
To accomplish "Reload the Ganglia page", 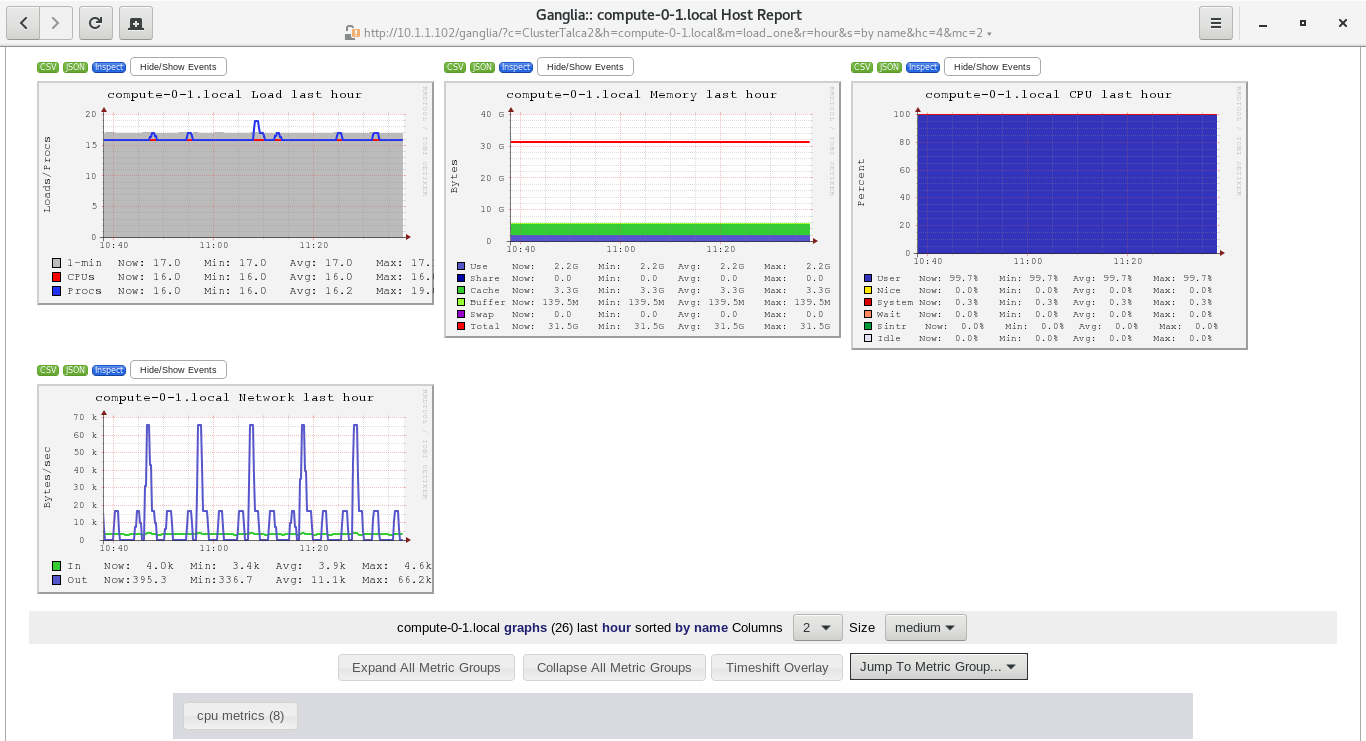I will coord(95,22).
